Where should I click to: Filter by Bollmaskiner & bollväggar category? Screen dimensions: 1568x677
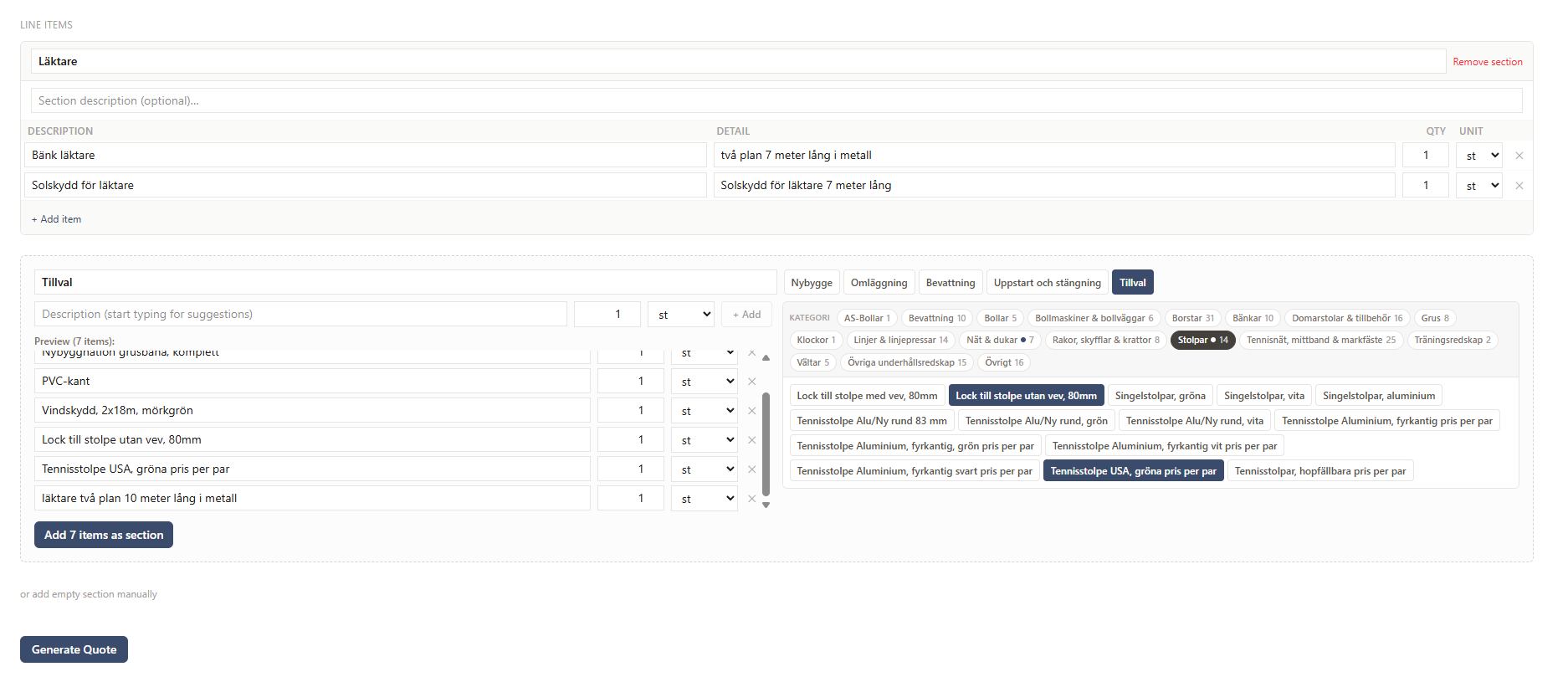coord(1094,318)
